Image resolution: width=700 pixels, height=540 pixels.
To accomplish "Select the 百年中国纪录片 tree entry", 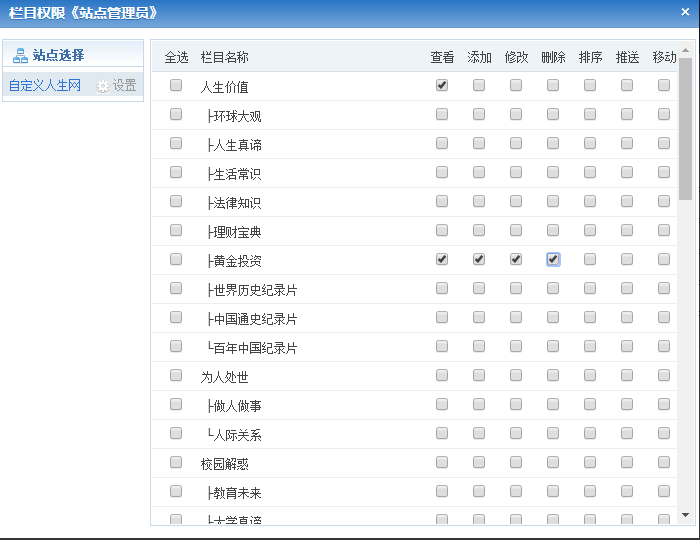I will pos(255,348).
